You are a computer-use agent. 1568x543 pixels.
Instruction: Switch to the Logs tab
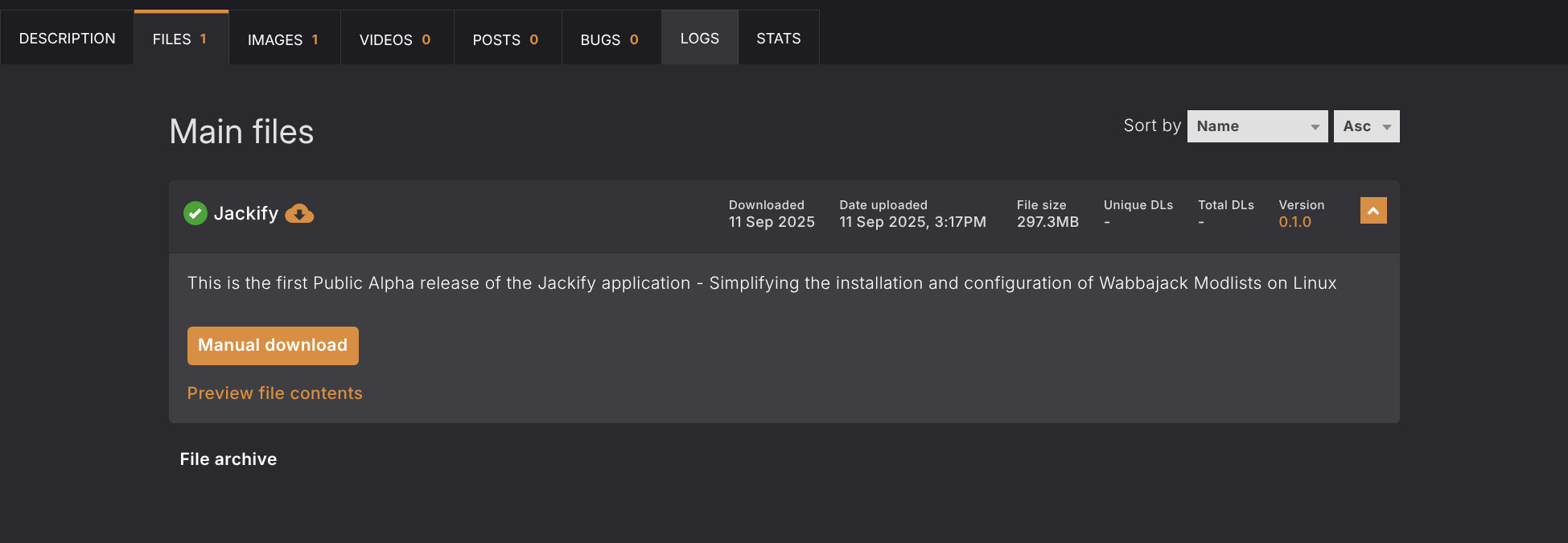(700, 38)
